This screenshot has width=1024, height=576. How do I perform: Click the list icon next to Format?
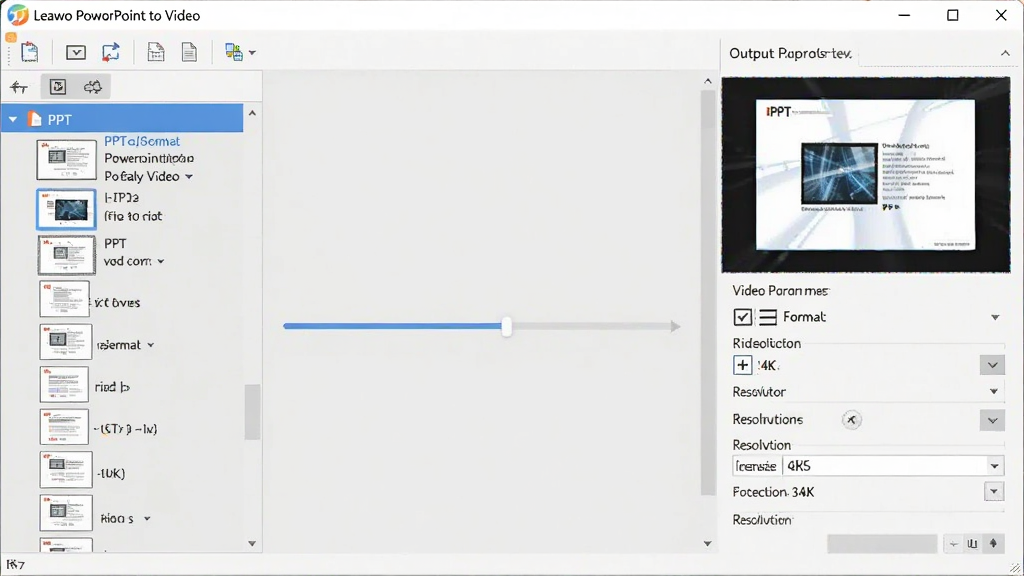coord(768,317)
